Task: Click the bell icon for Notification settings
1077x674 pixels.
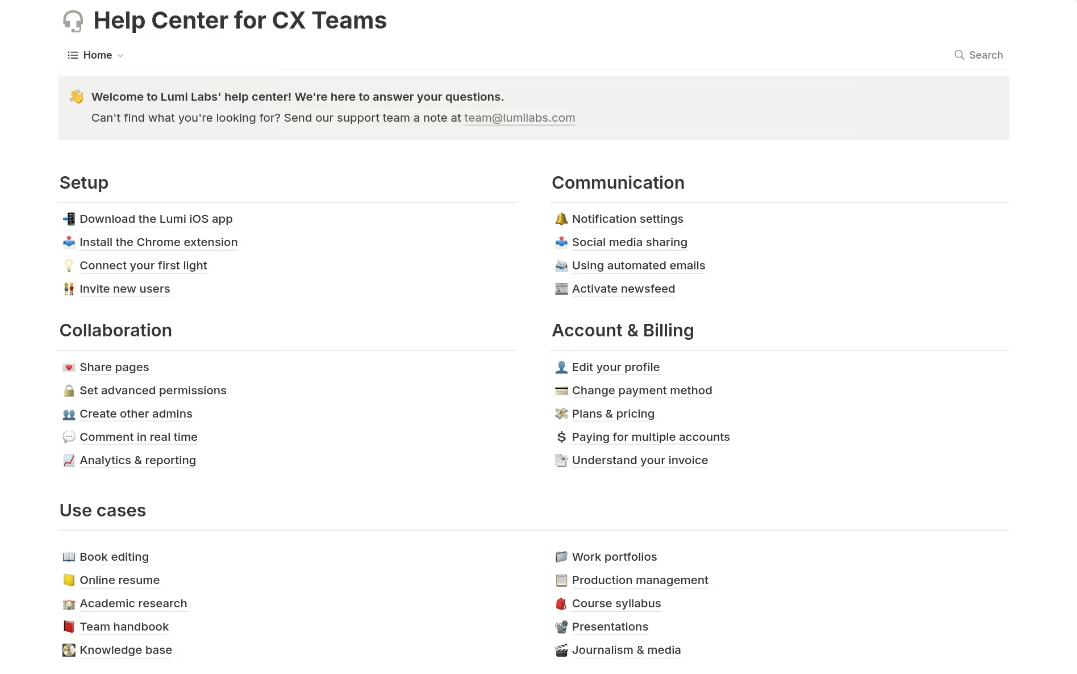Action: point(562,218)
